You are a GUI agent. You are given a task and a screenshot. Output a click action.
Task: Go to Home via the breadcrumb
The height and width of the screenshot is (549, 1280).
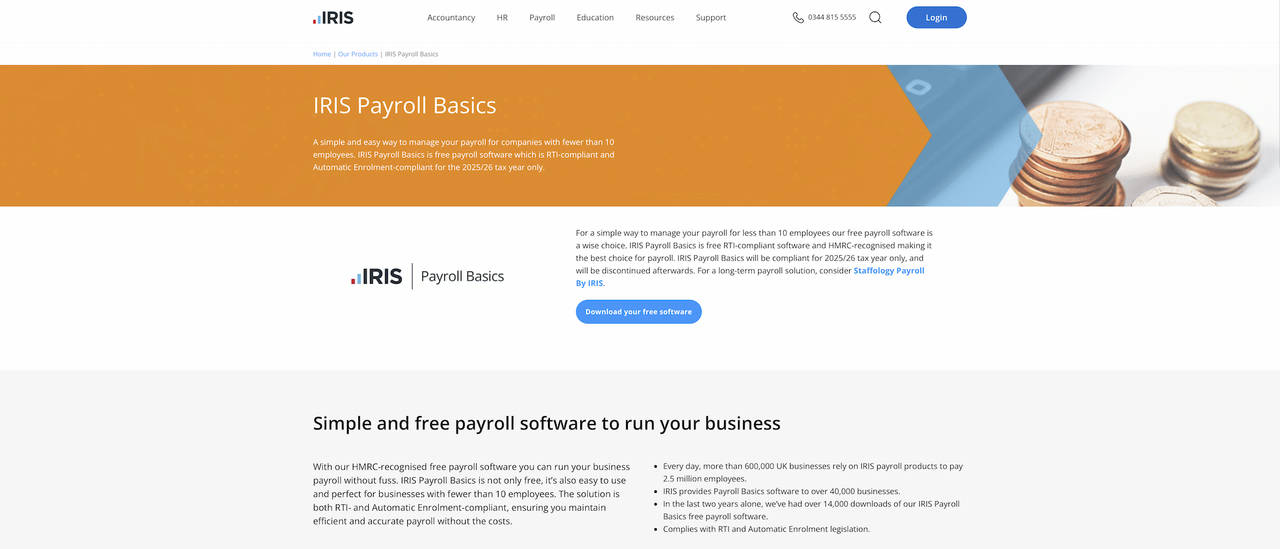[x=322, y=54]
